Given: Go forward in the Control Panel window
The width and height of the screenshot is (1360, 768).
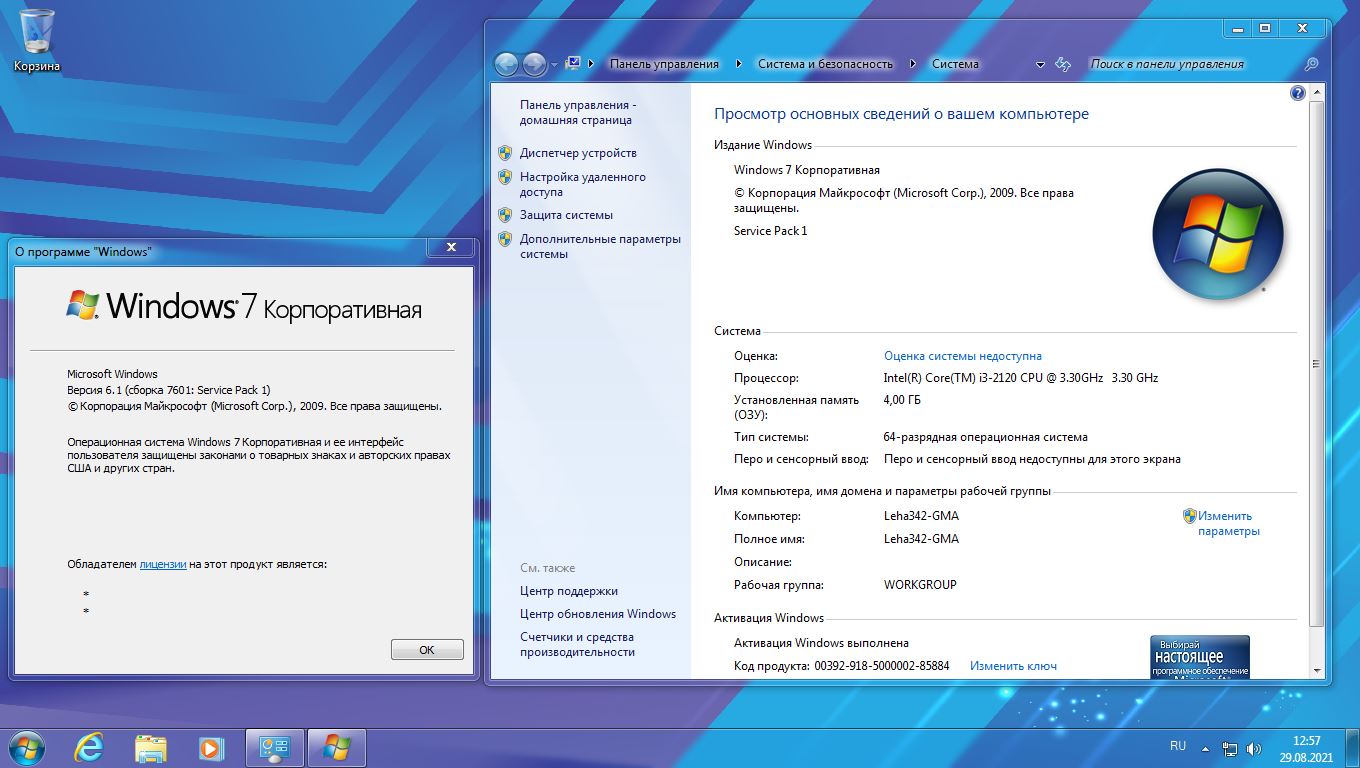Looking at the screenshot, I should (535, 65).
